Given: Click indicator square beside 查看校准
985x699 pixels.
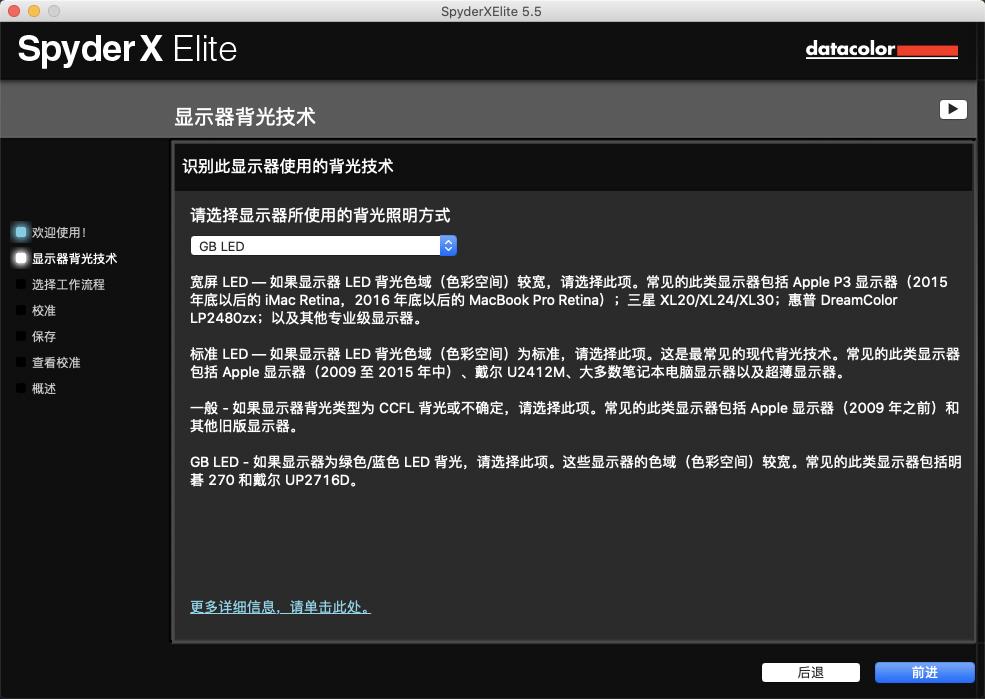Looking at the screenshot, I should click(x=21, y=362).
